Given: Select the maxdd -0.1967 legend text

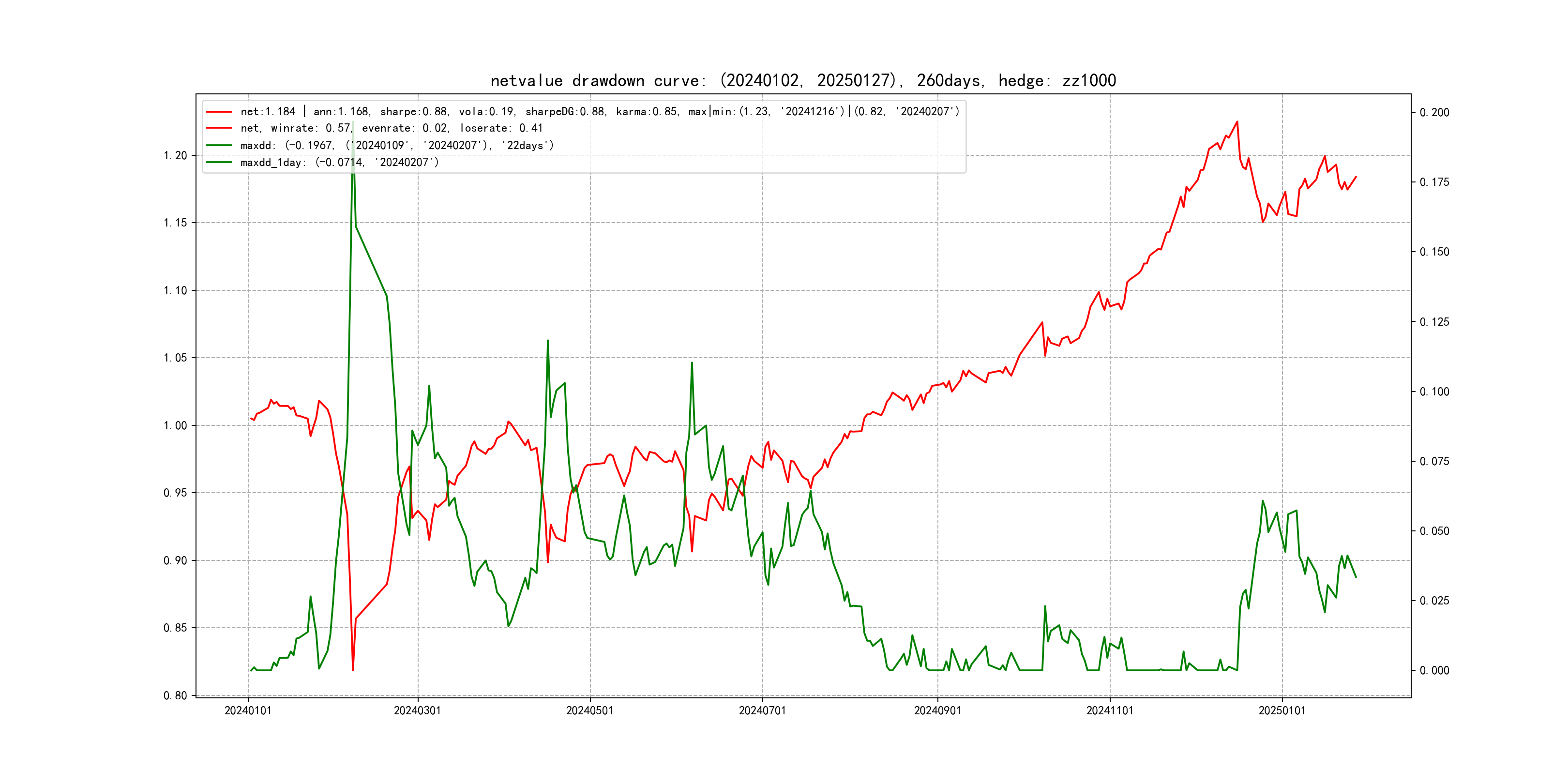Looking at the screenshot, I should click(397, 146).
